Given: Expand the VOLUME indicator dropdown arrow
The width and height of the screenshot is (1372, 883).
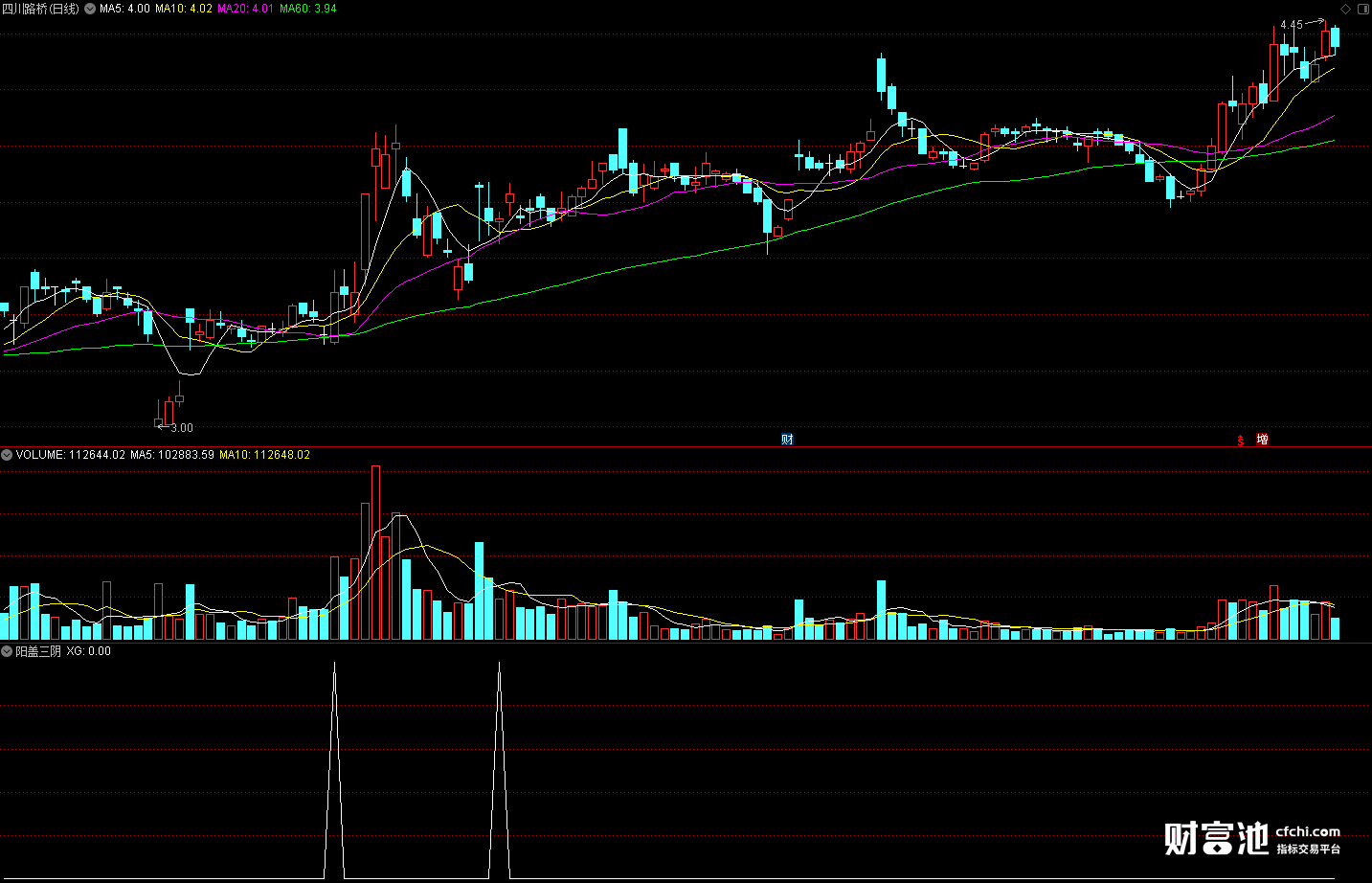Looking at the screenshot, I should pos(7,455).
